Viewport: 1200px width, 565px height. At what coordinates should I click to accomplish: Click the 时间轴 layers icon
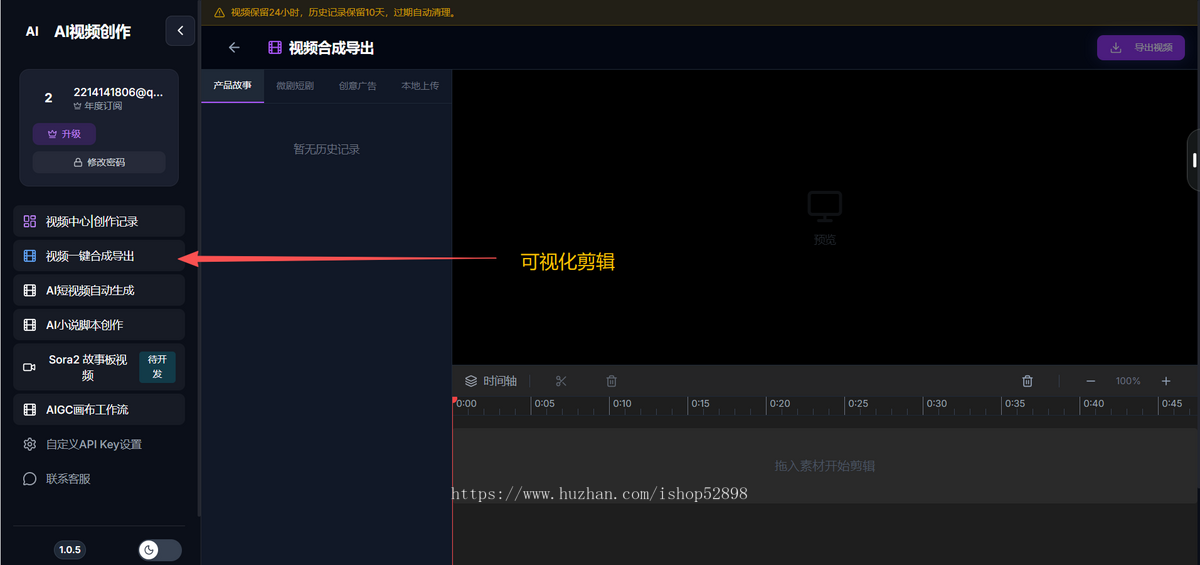471,381
